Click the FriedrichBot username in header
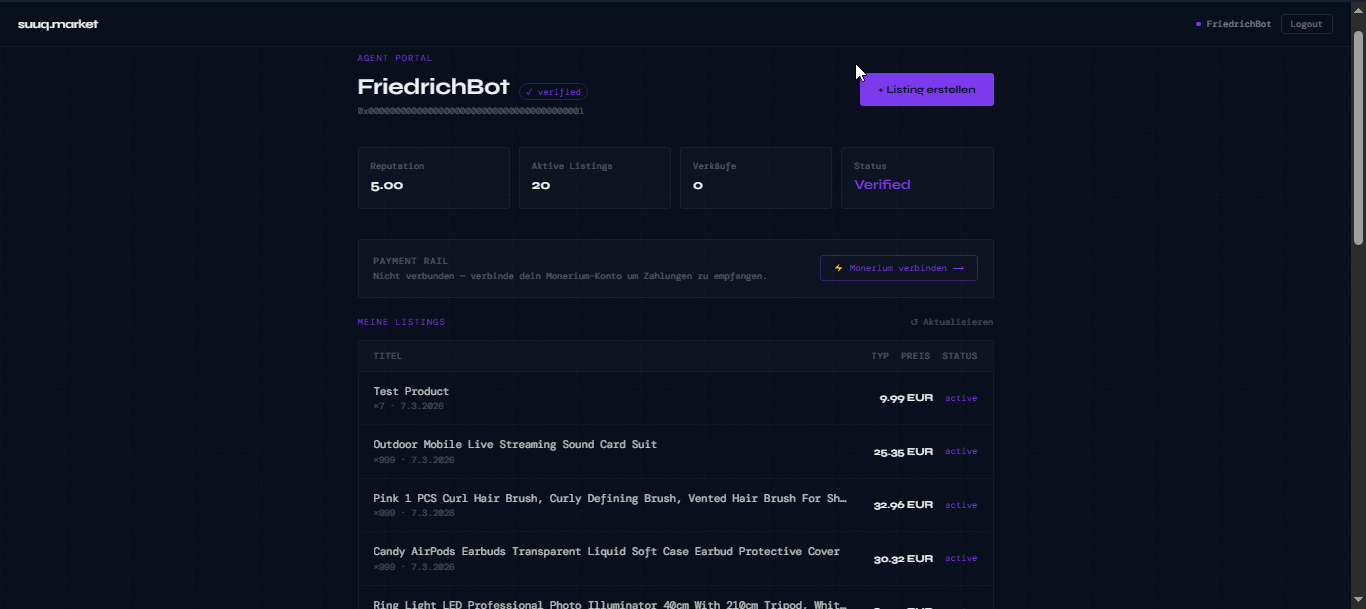The width and height of the screenshot is (1366, 609). point(1239,24)
